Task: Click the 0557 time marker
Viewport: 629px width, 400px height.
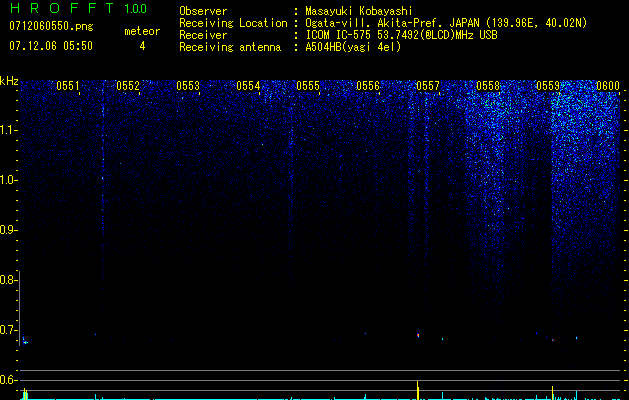Action: coord(428,86)
